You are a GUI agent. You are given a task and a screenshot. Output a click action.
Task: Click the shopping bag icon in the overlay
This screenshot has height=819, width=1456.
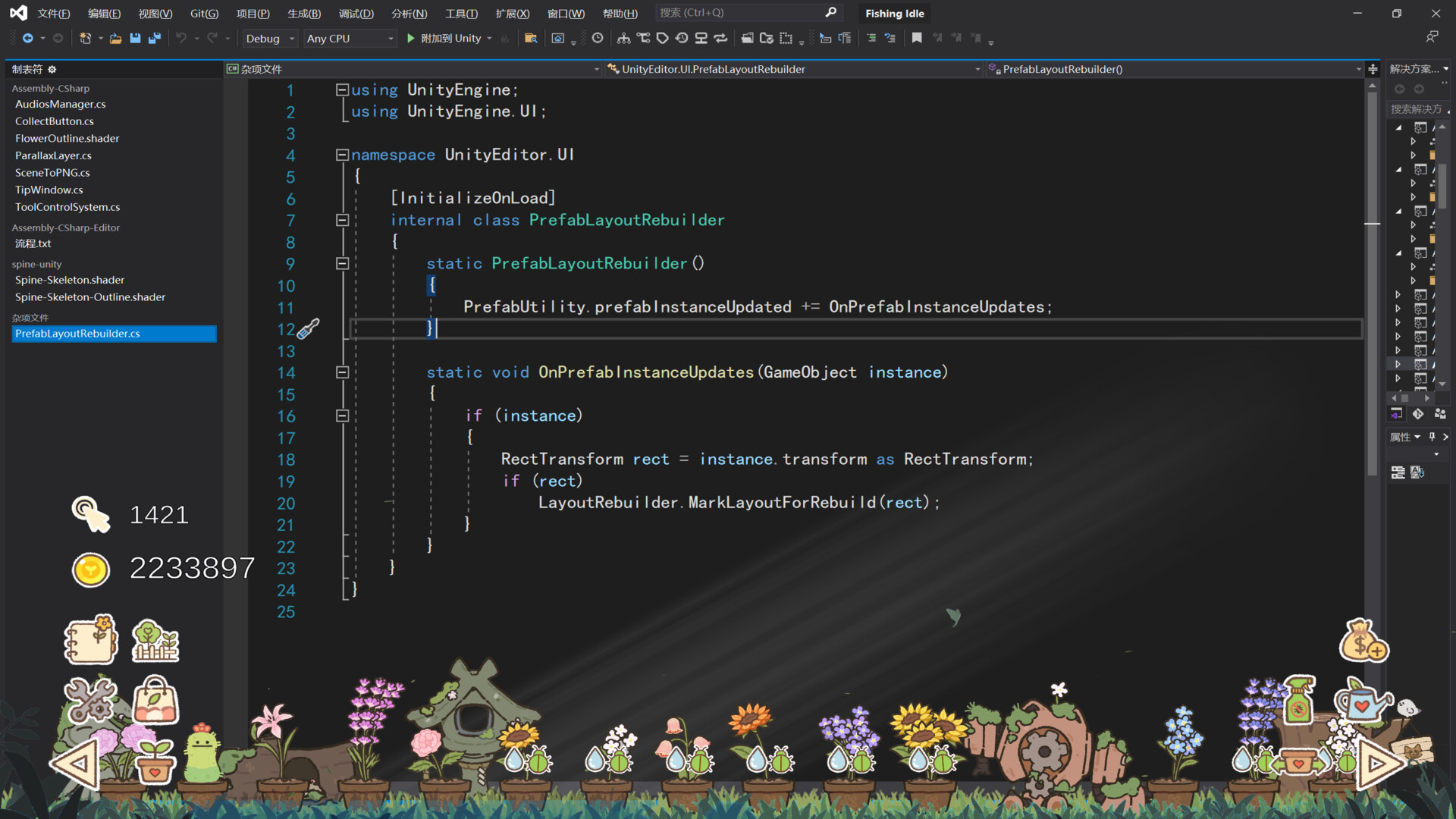[155, 701]
